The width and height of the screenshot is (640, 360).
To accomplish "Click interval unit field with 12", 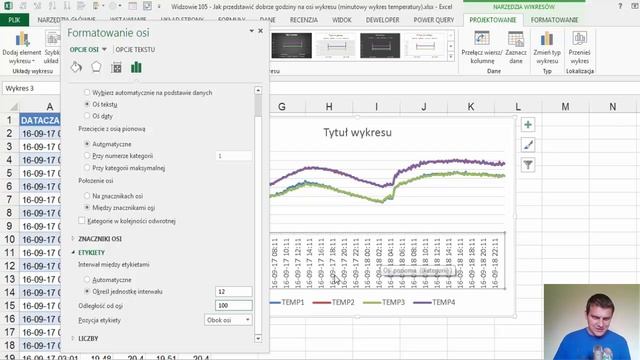I will 233,291.
